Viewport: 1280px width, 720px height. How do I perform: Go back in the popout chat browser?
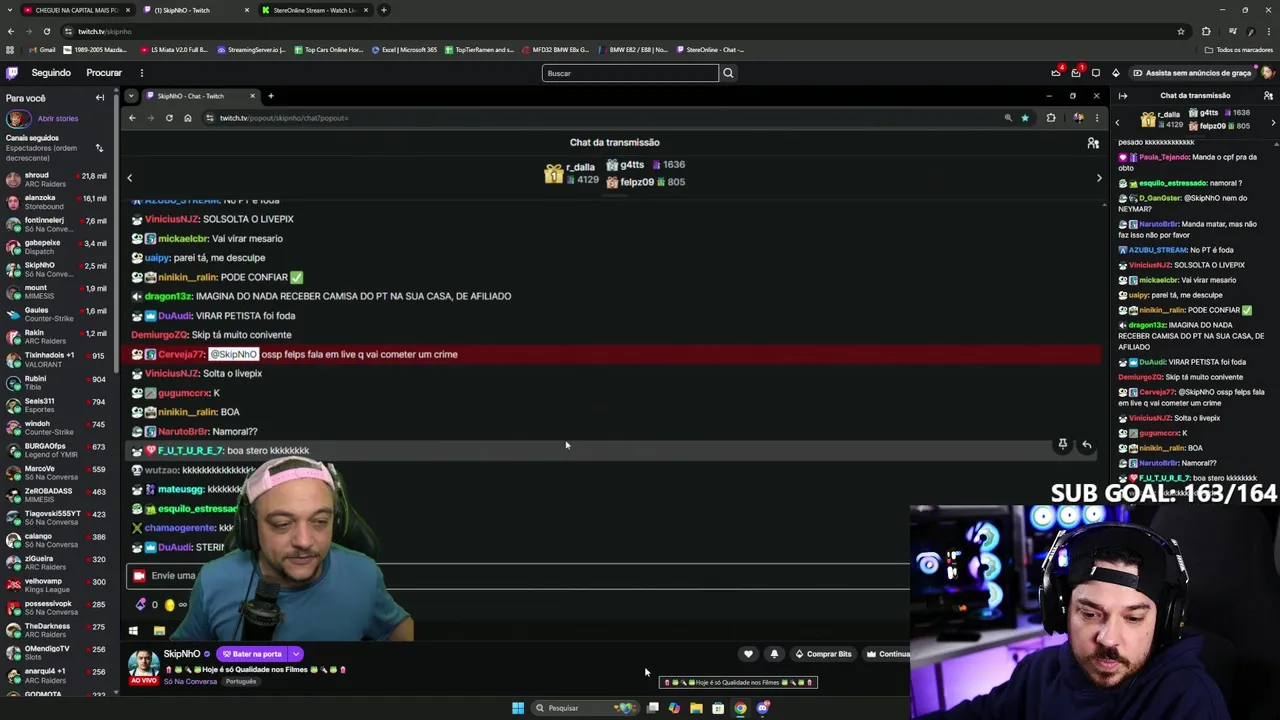pyautogui.click(x=132, y=118)
